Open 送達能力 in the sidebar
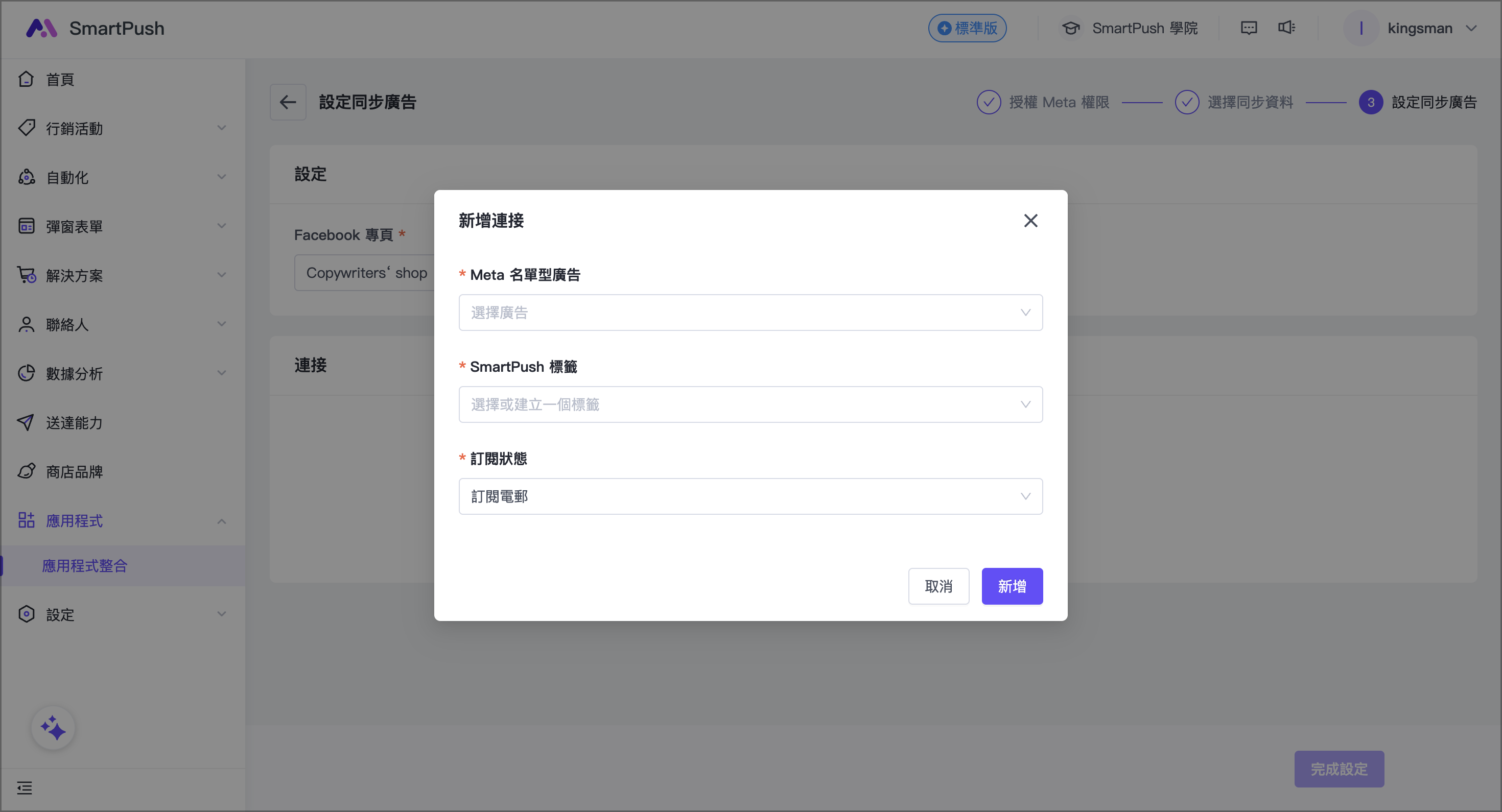The image size is (1502, 812). click(x=74, y=423)
